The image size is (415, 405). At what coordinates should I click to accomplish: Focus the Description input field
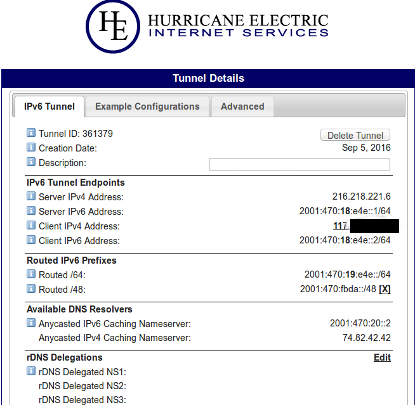click(x=299, y=164)
